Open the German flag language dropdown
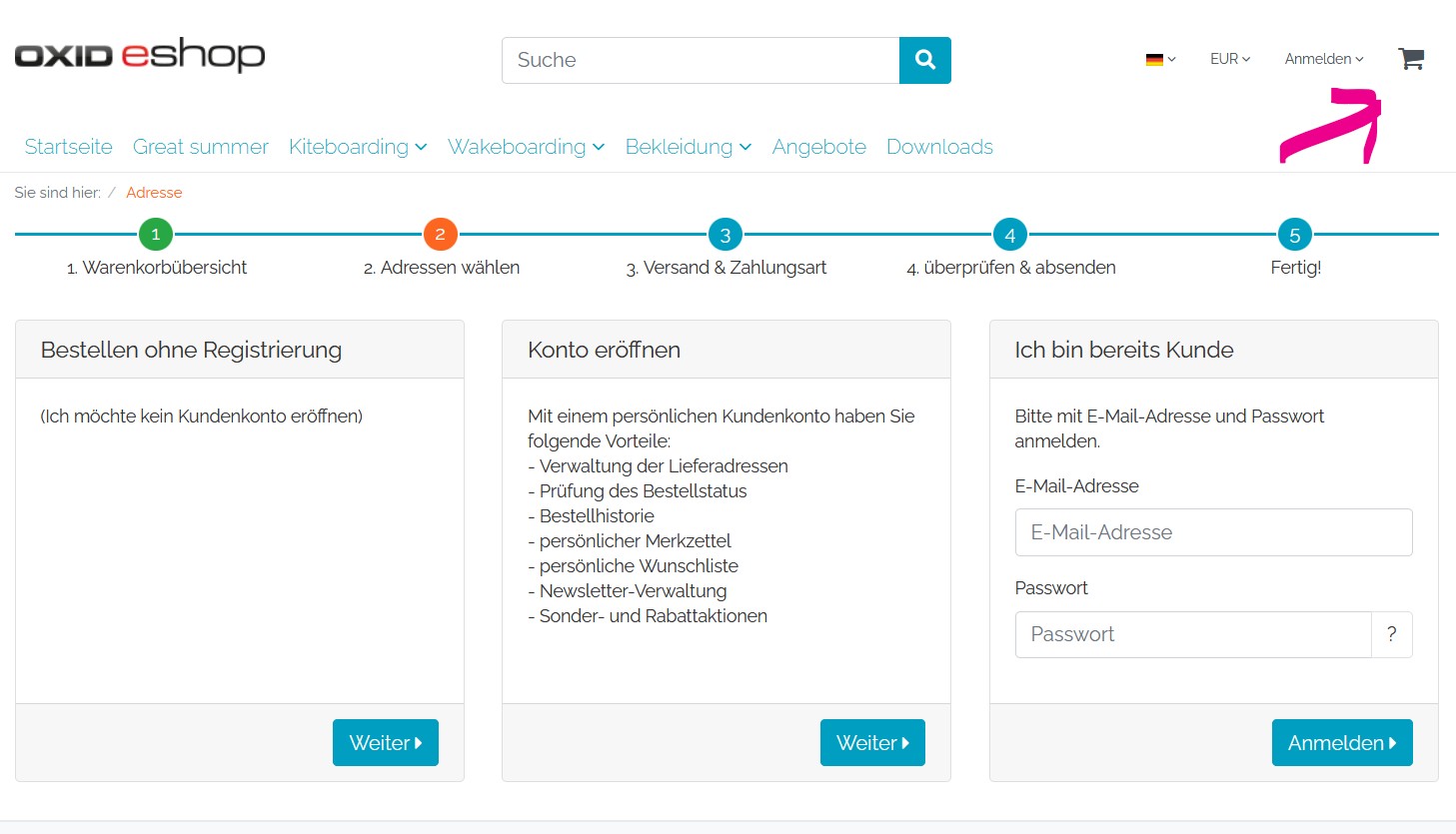The width and height of the screenshot is (1456, 834). pos(1160,59)
